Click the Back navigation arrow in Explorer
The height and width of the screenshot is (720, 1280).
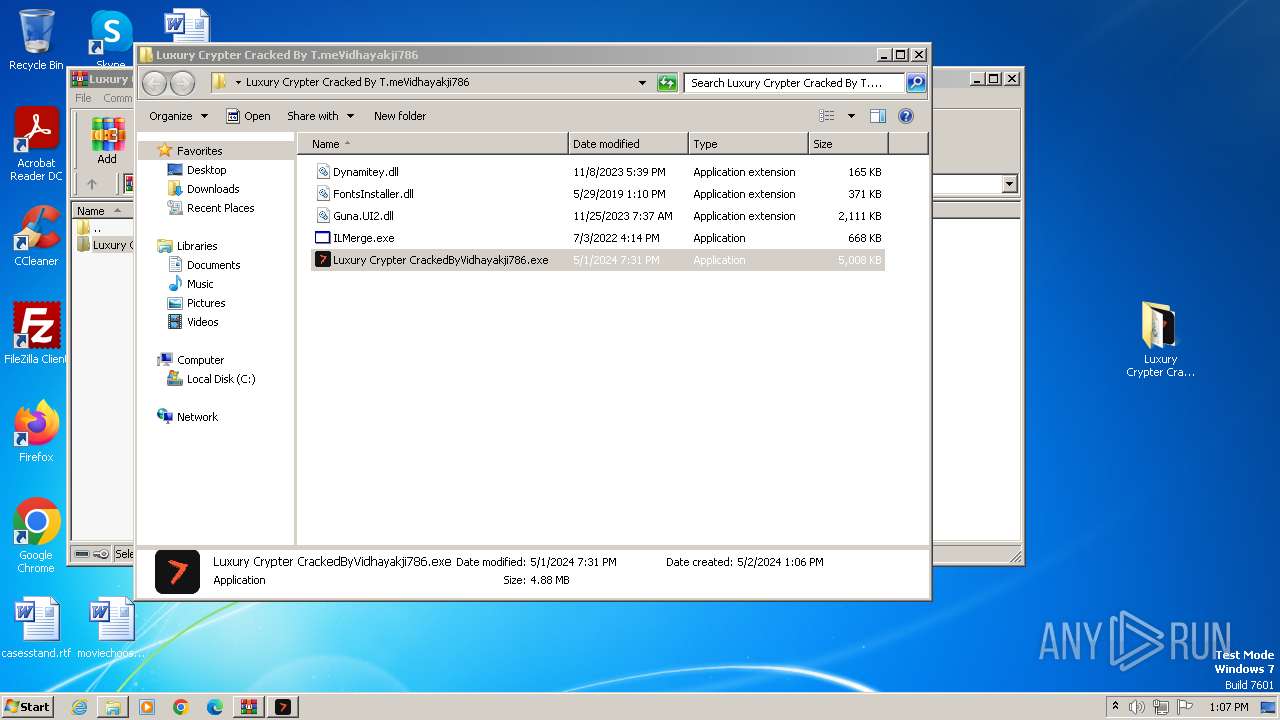coord(154,83)
